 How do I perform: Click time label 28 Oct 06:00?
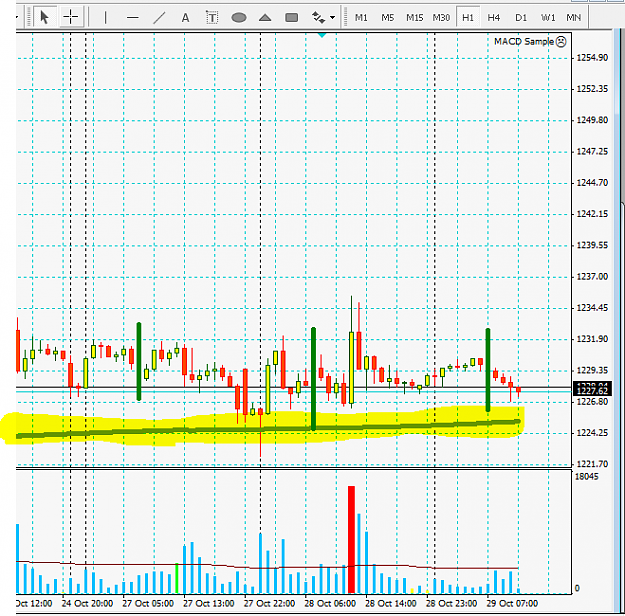[330, 604]
